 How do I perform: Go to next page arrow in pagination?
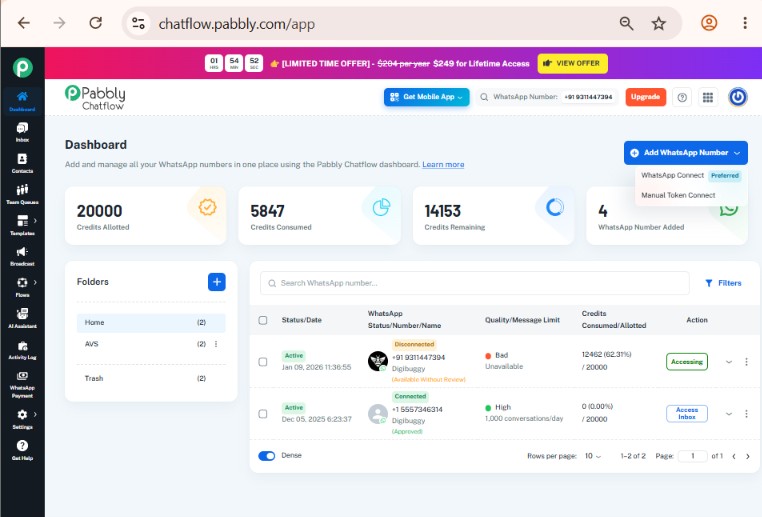tap(747, 456)
